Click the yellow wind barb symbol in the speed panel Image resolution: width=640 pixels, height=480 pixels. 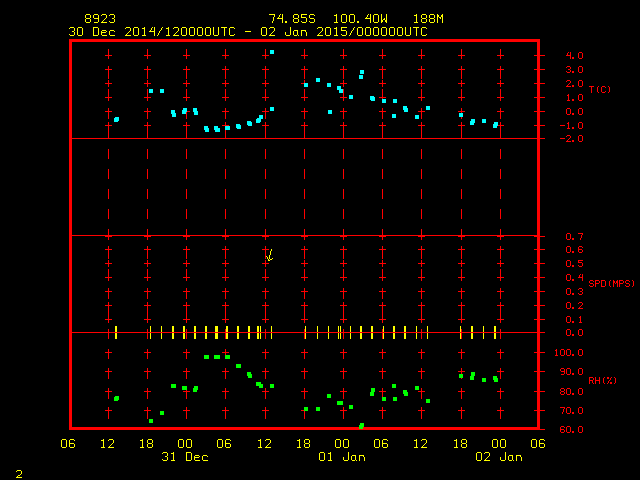[x=269, y=256]
